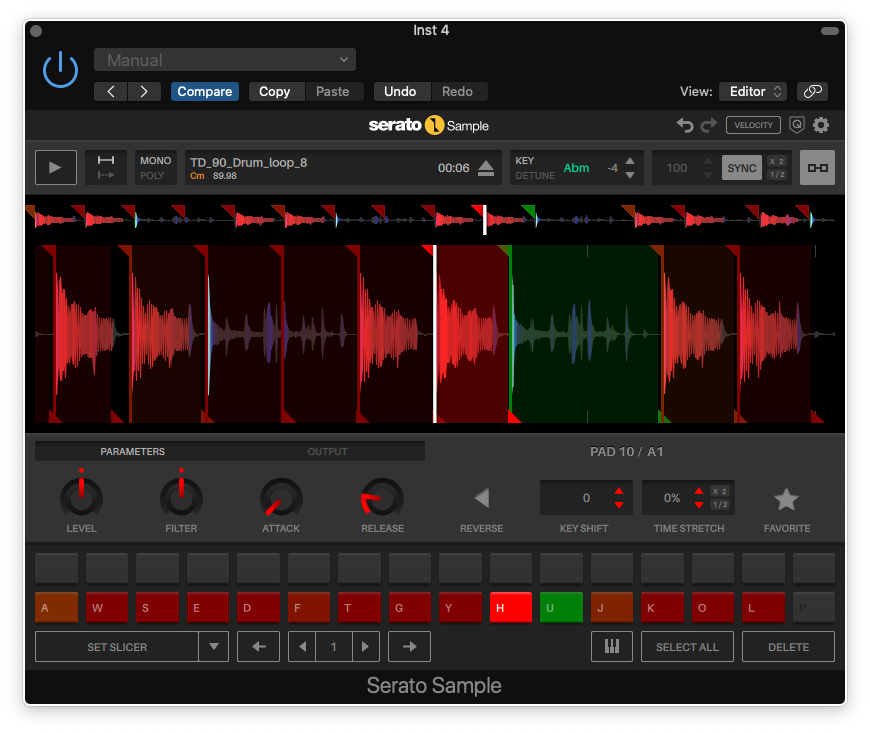Open the View Editor dropdown
This screenshot has height=733, width=870.
753,91
